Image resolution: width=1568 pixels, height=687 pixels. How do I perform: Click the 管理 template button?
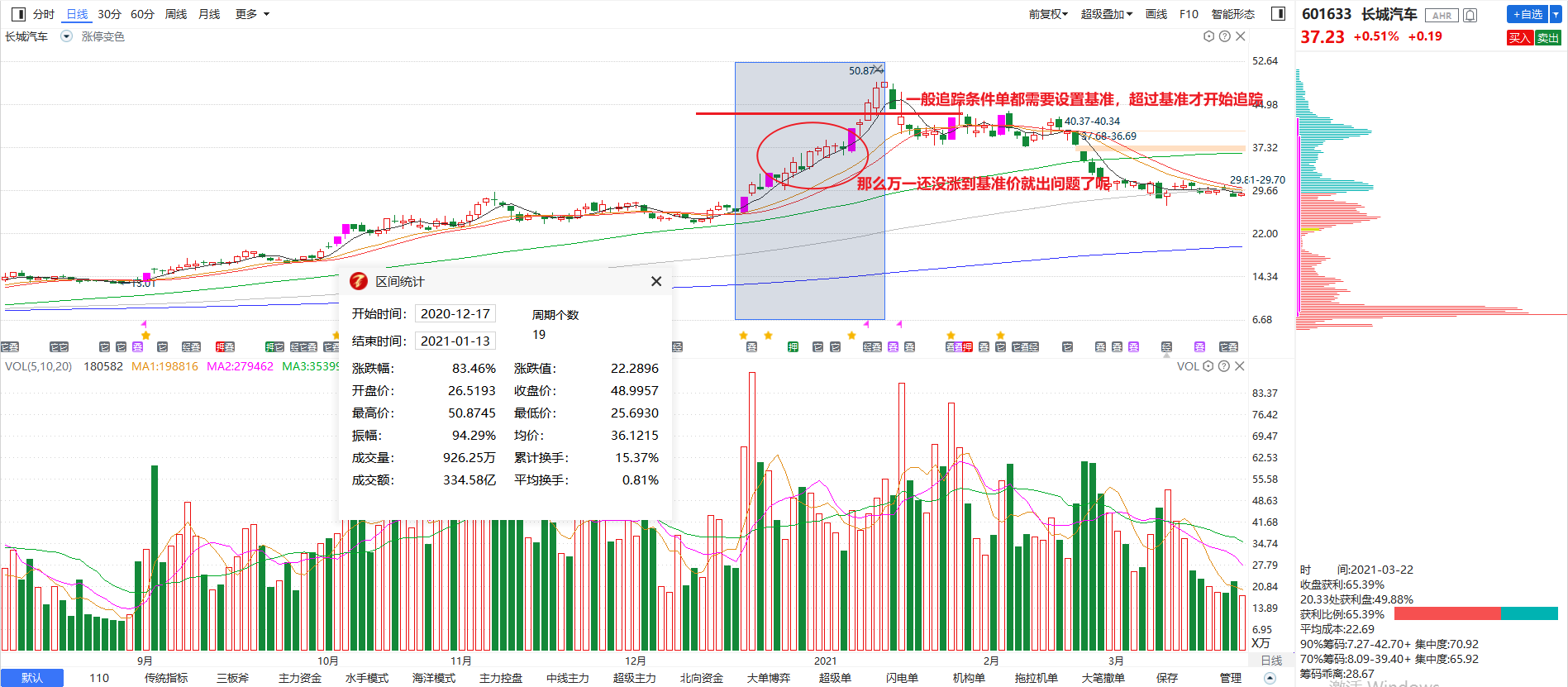pyautogui.click(x=1231, y=678)
